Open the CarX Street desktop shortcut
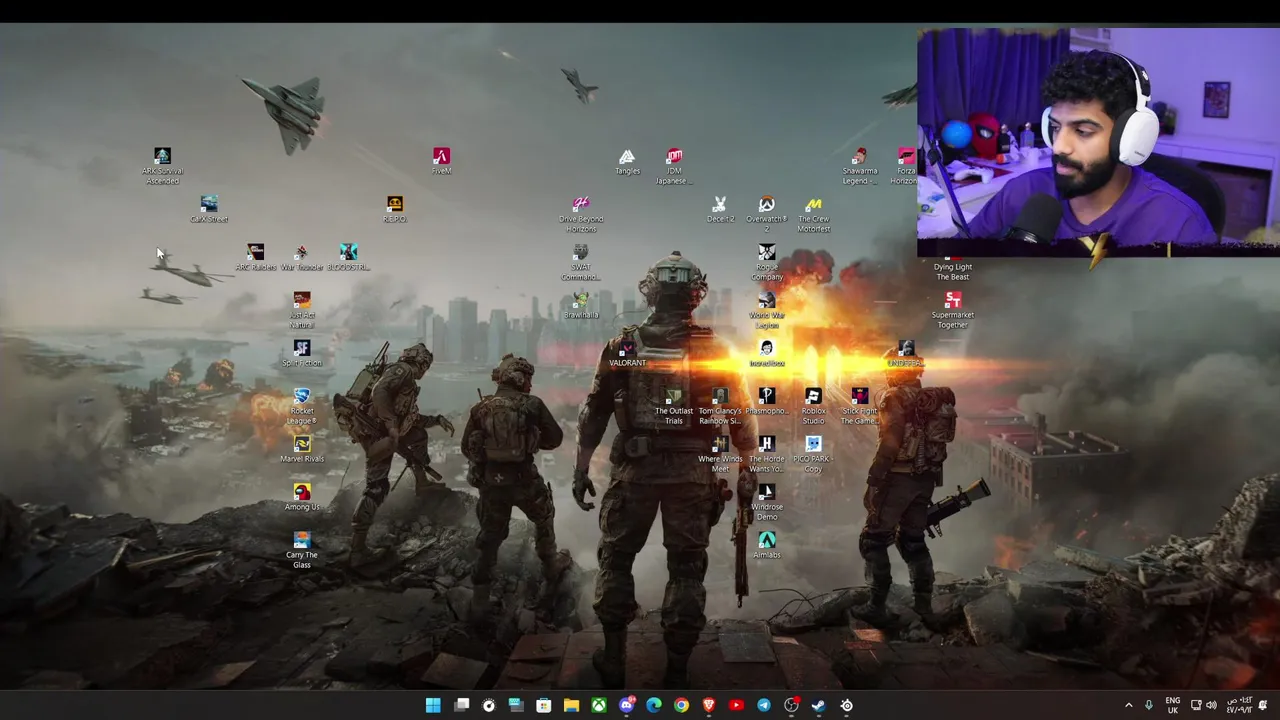The width and height of the screenshot is (1280, 720). 209,209
